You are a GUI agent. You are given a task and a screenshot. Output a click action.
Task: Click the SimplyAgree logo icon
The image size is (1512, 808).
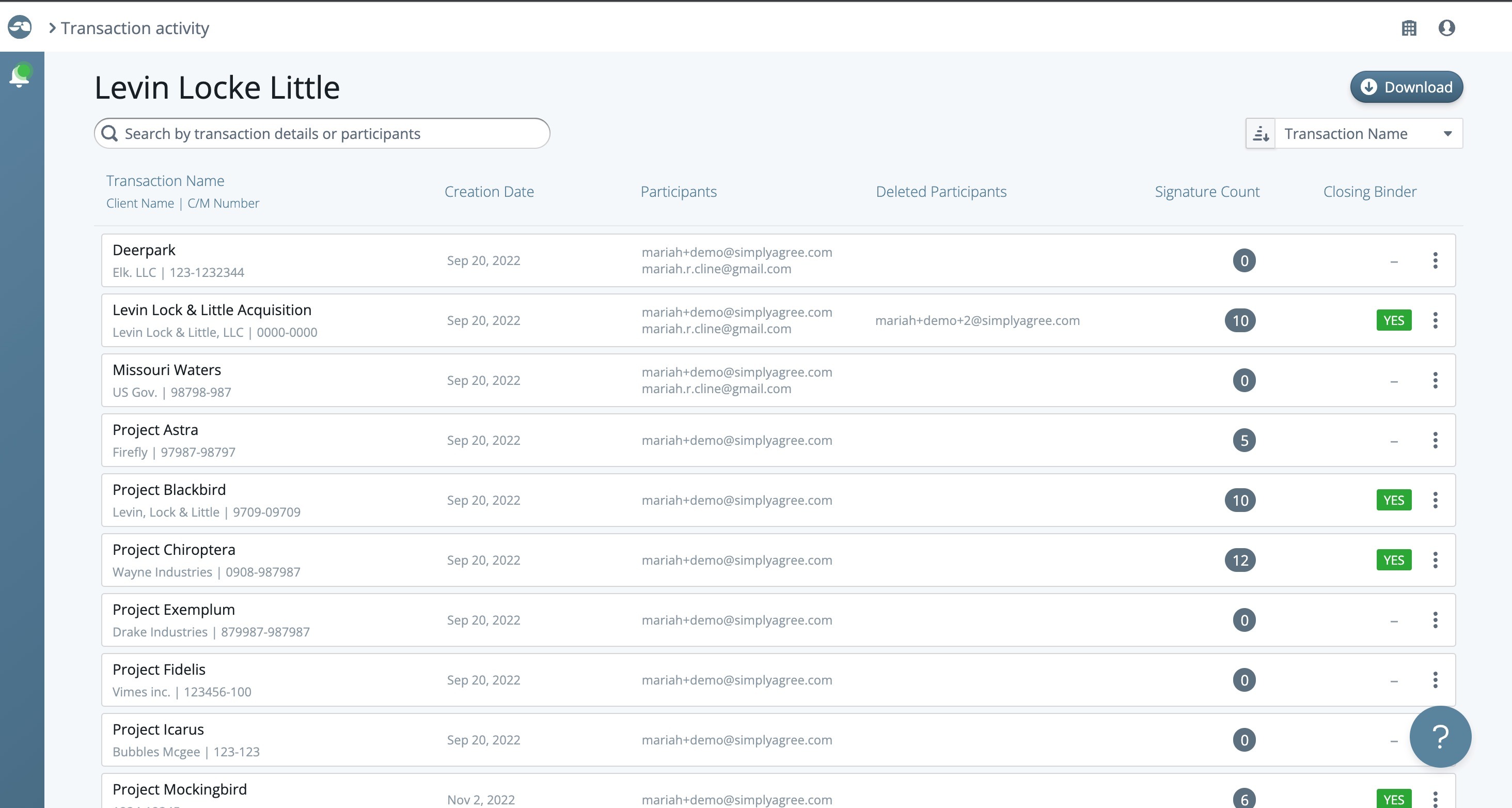(20, 27)
